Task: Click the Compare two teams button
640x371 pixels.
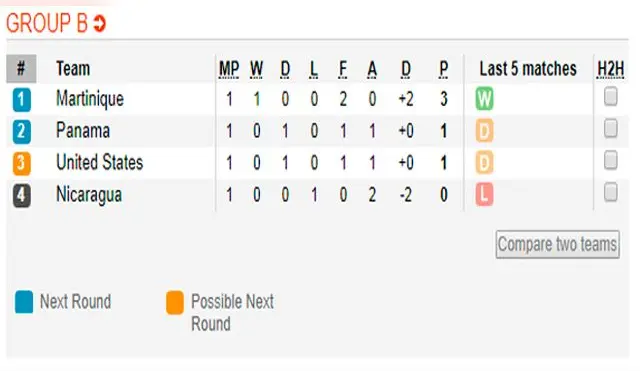Action: [558, 244]
